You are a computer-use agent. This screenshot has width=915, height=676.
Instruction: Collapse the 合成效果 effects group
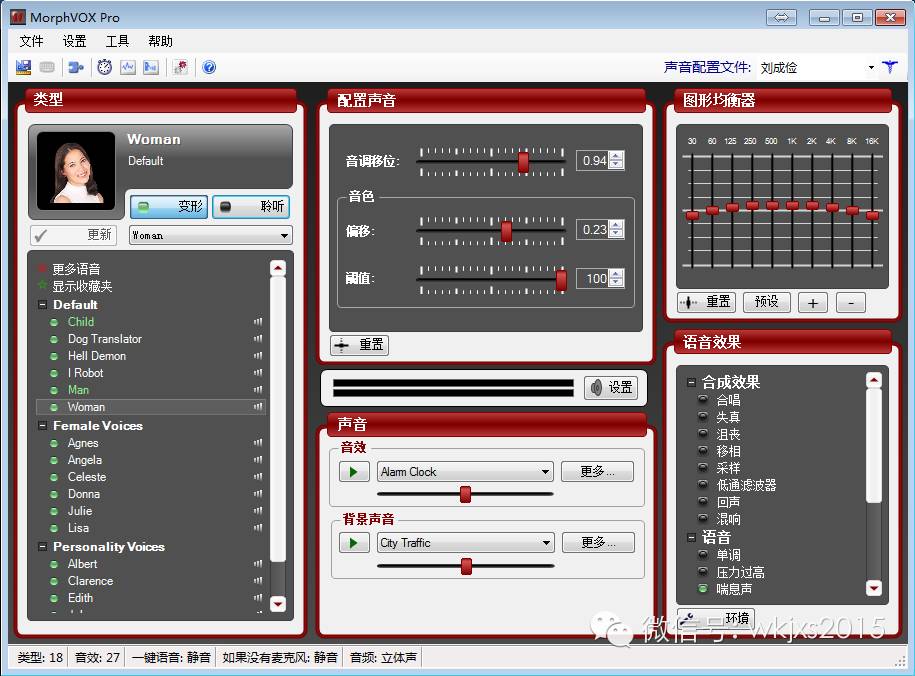692,383
